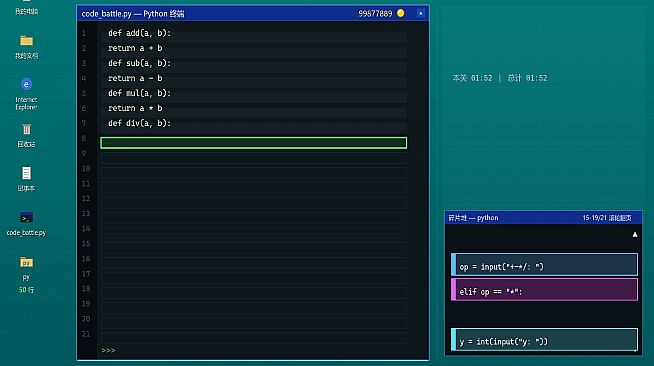The image size is (654, 366).
Task: Click the >>> prompt at terminal bottom
Action: click(x=108, y=351)
